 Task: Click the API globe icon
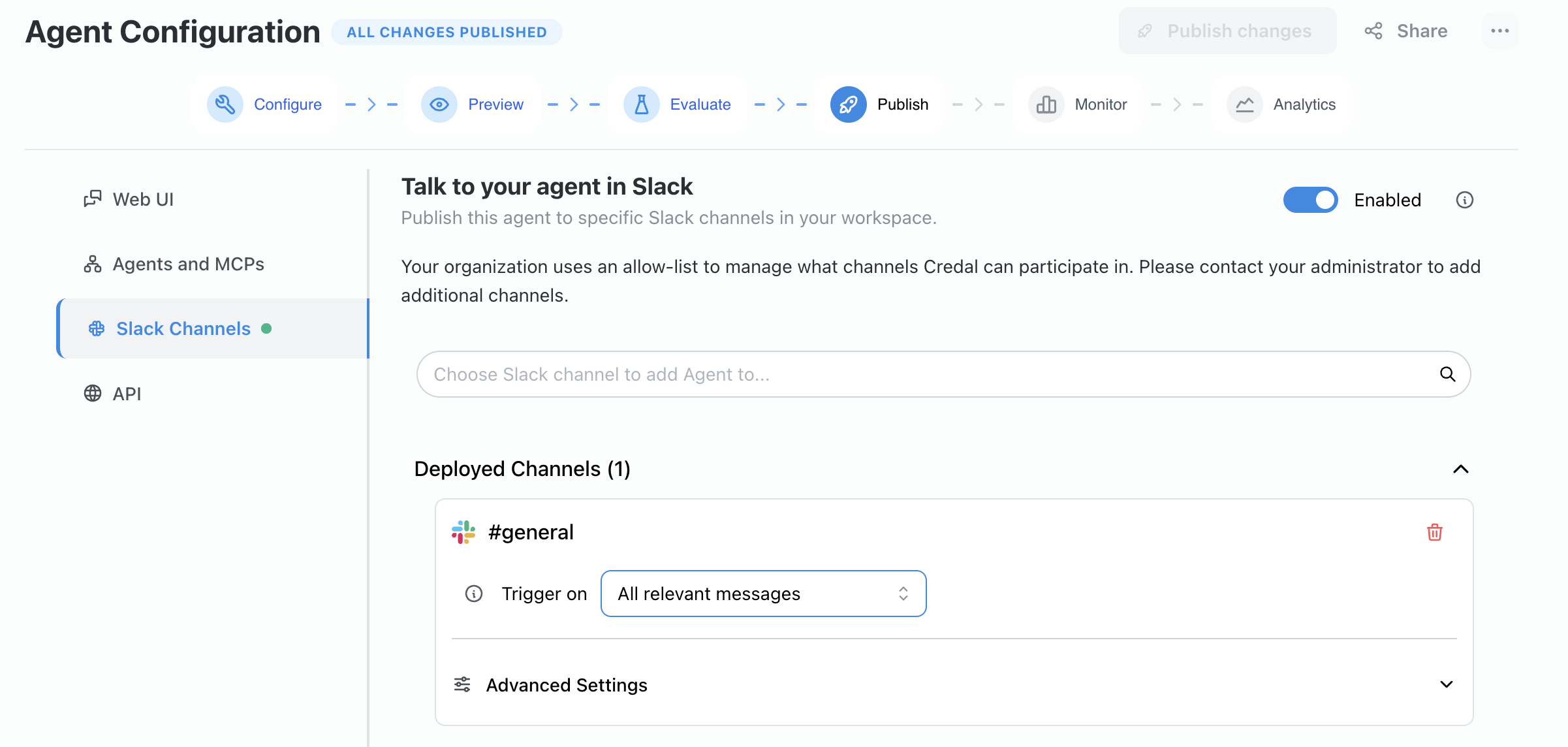pyautogui.click(x=93, y=393)
